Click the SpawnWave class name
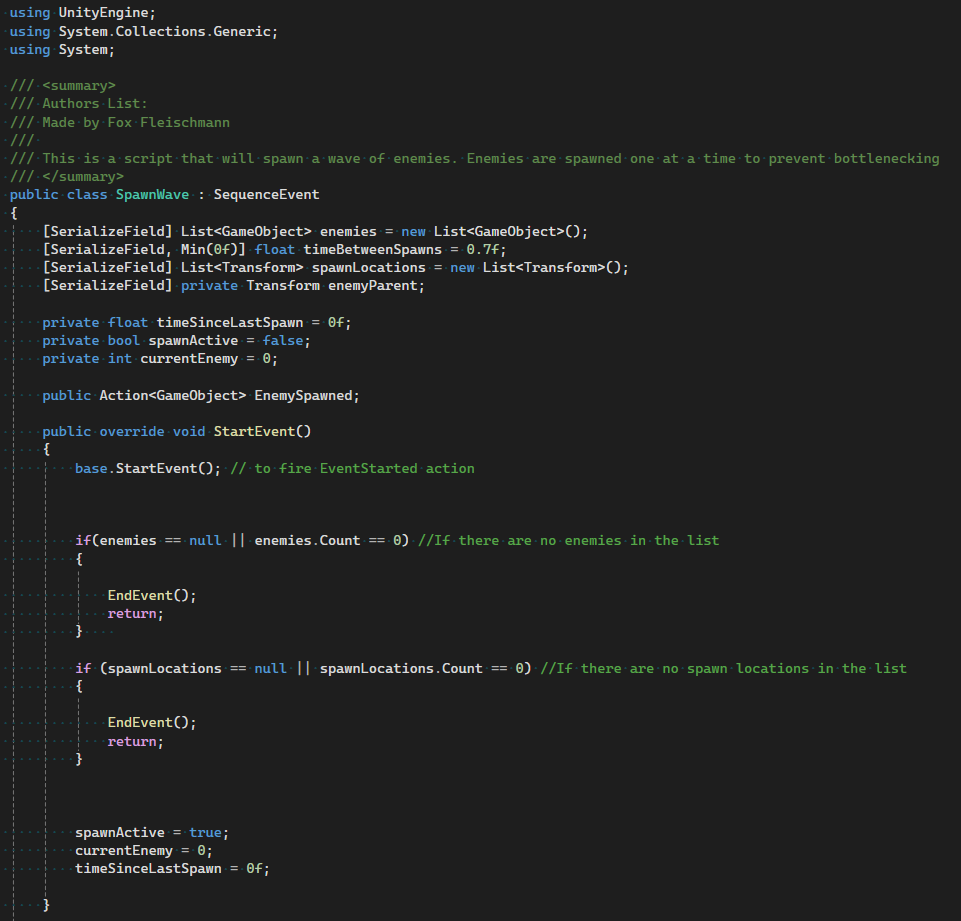The height and width of the screenshot is (921, 961). [x=152, y=194]
